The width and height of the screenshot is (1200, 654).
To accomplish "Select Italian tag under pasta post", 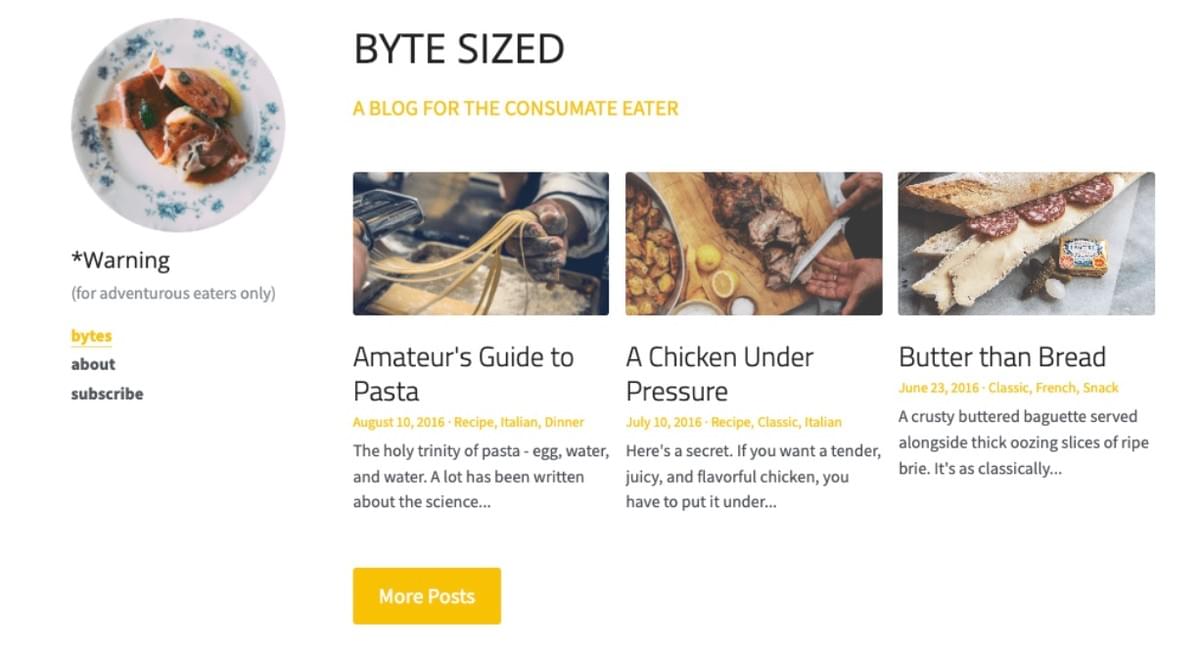I will click(518, 422).
